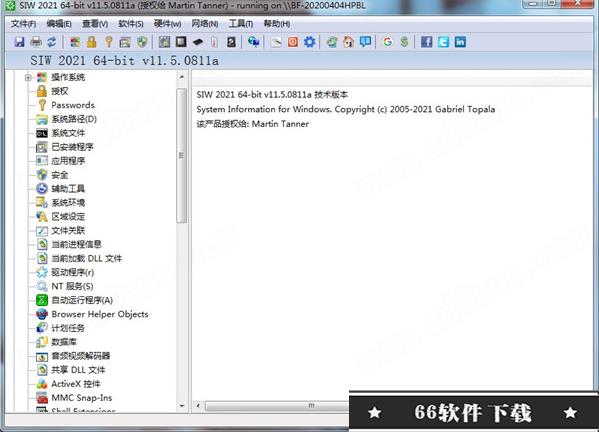
Task: Click the red power button toolbar icon
Action: [x=293, y=42]
